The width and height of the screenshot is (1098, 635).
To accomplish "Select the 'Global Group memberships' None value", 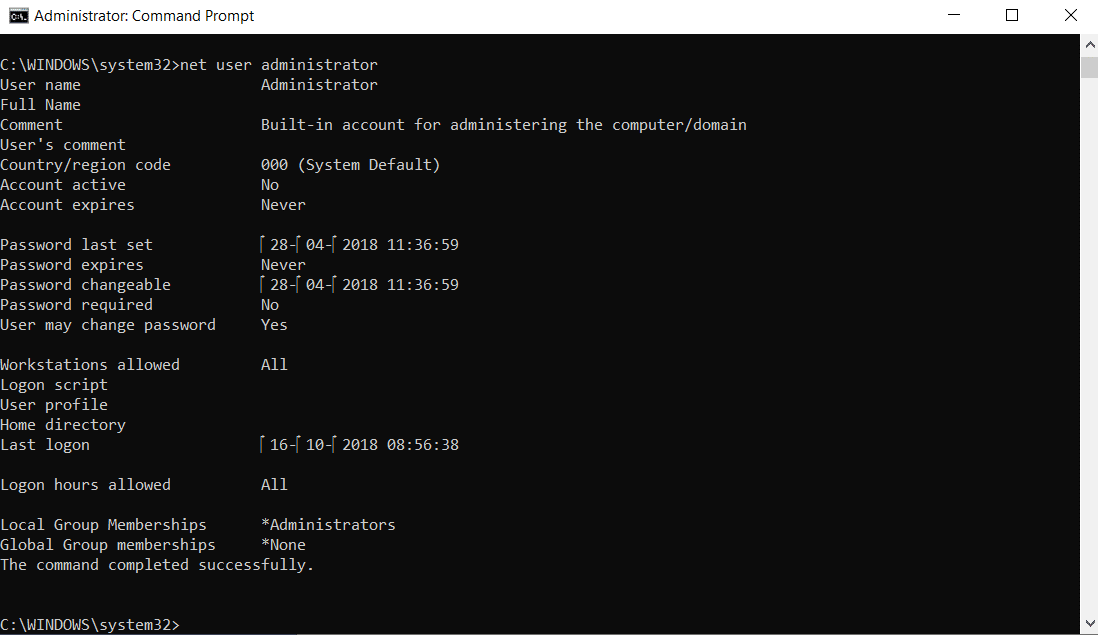I will point(285,544).
